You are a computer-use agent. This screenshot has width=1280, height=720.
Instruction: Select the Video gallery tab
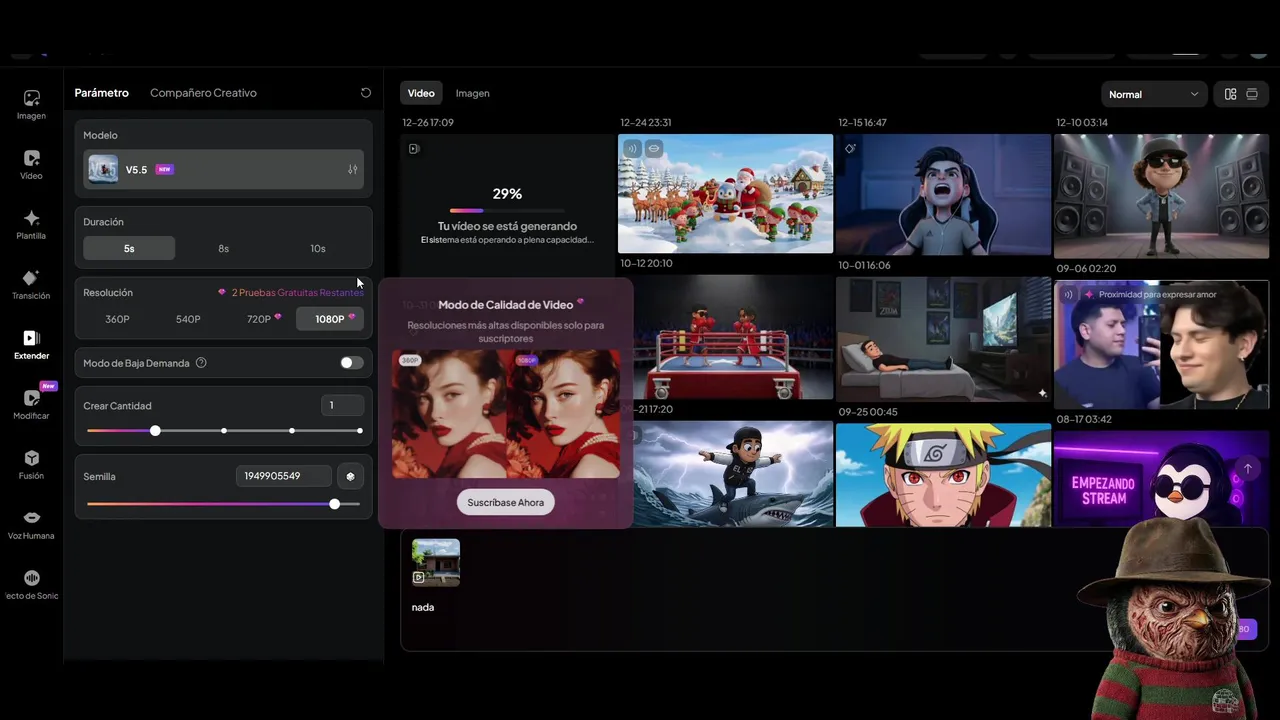(421, 93)
